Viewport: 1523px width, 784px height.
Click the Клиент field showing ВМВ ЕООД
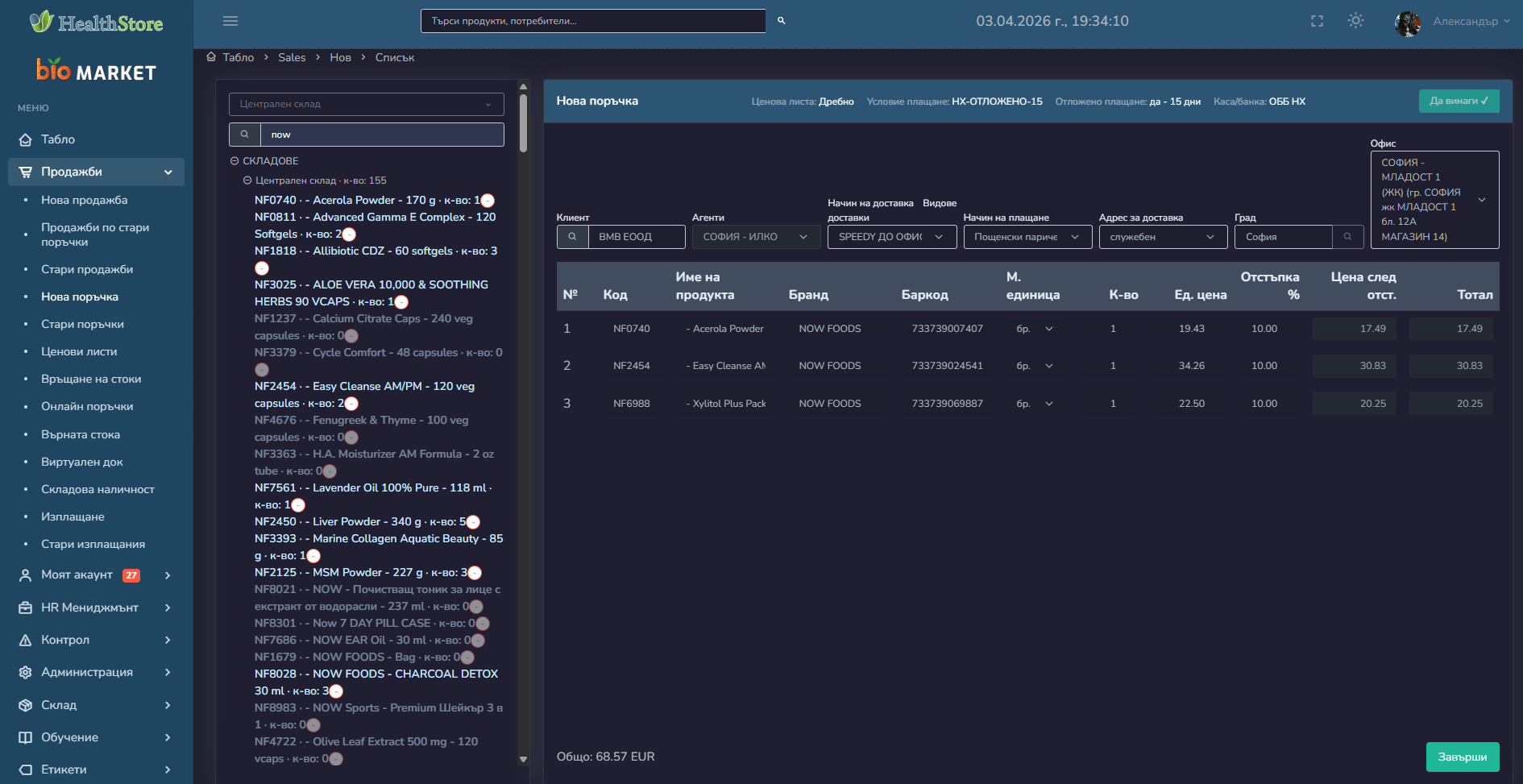click(637, 237)
